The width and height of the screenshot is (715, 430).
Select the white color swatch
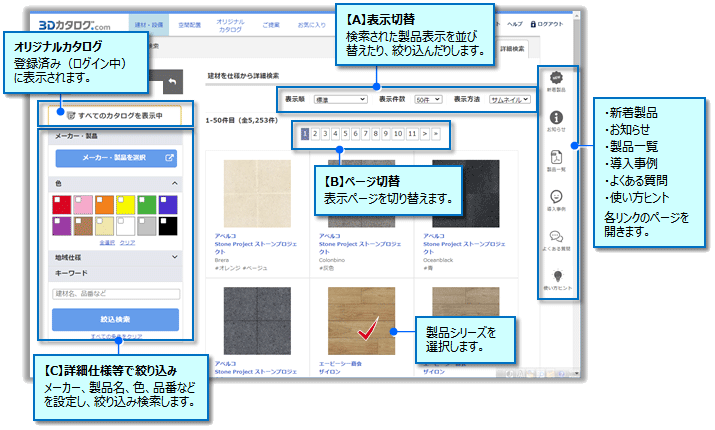click(125, 226)
